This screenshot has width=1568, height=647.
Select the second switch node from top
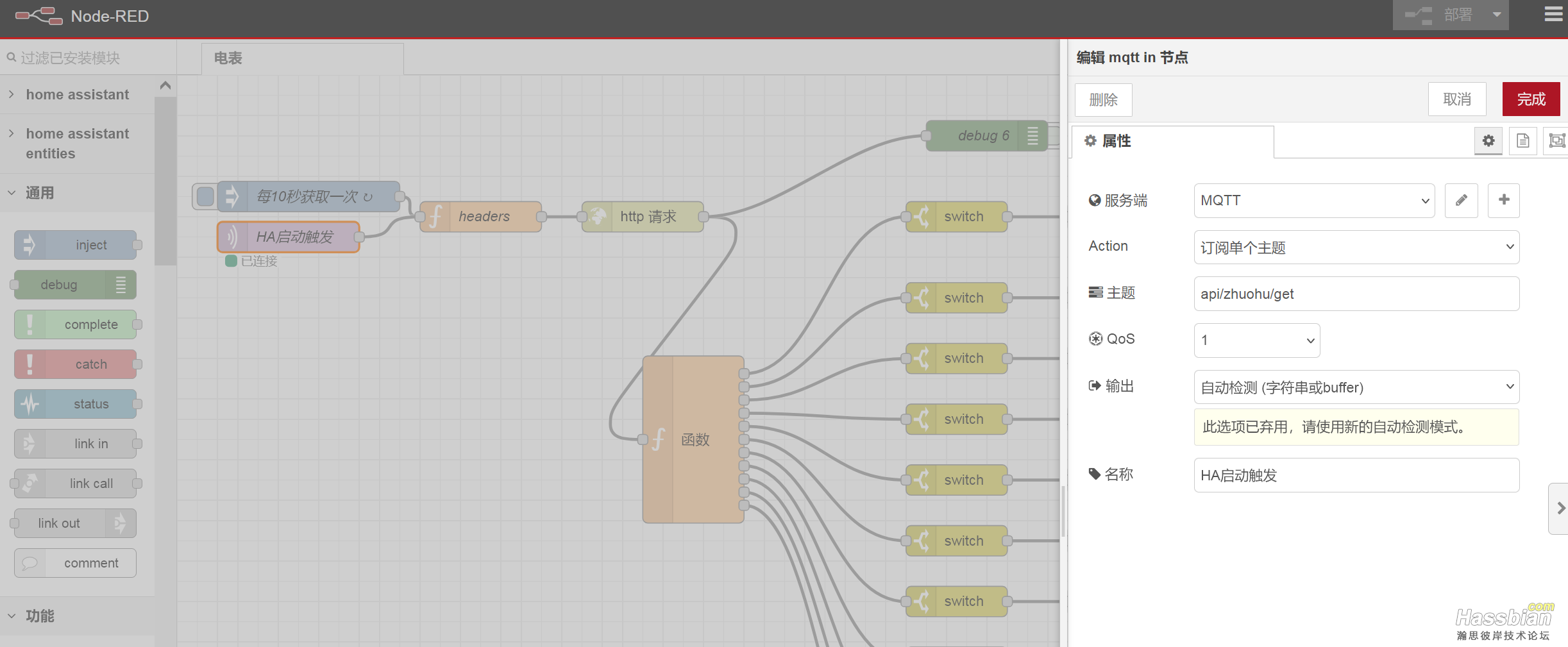click(957, 298)
